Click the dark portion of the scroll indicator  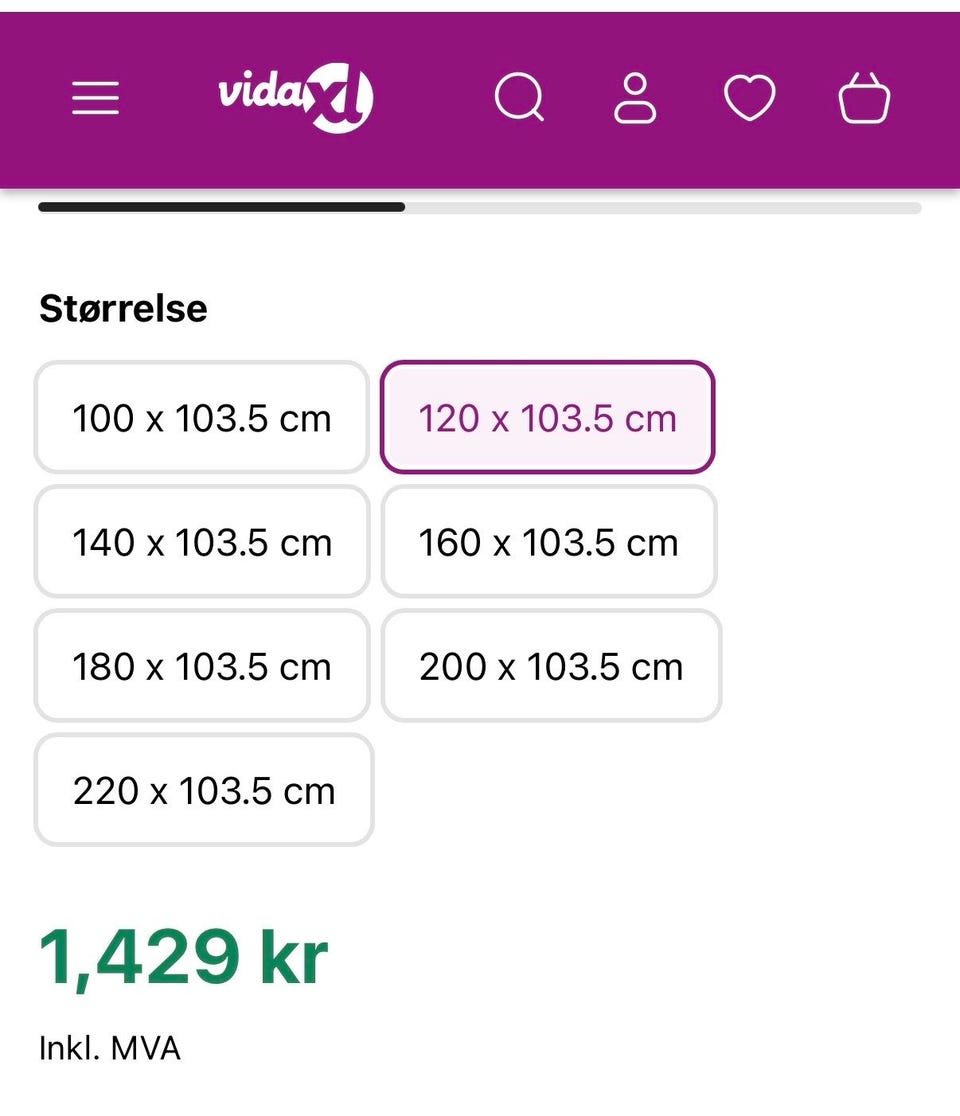pos(221,207)
